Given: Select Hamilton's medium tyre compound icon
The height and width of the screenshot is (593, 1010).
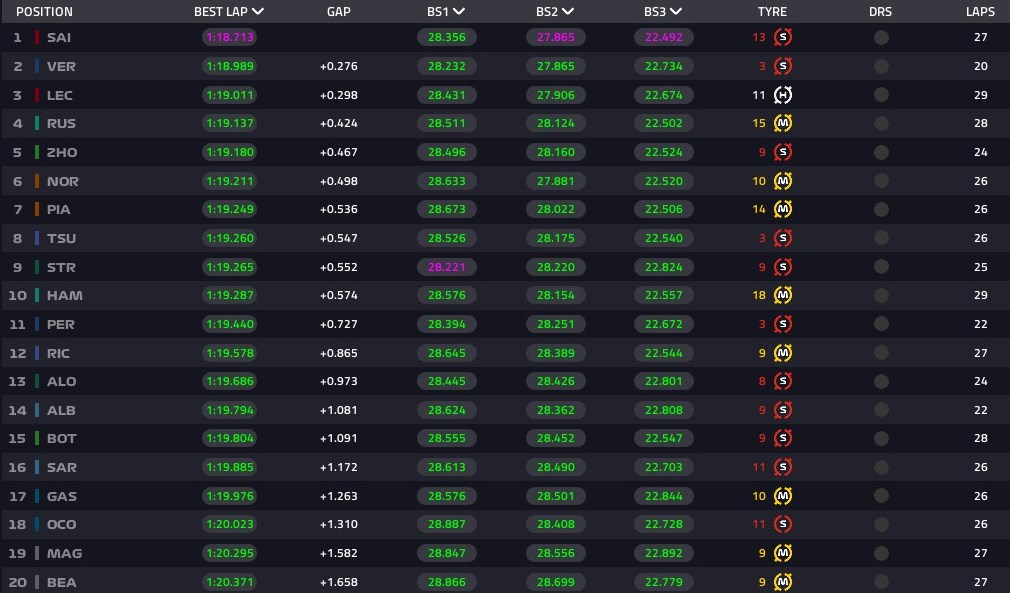Looking at the screenshot, I should click(783, 295).
